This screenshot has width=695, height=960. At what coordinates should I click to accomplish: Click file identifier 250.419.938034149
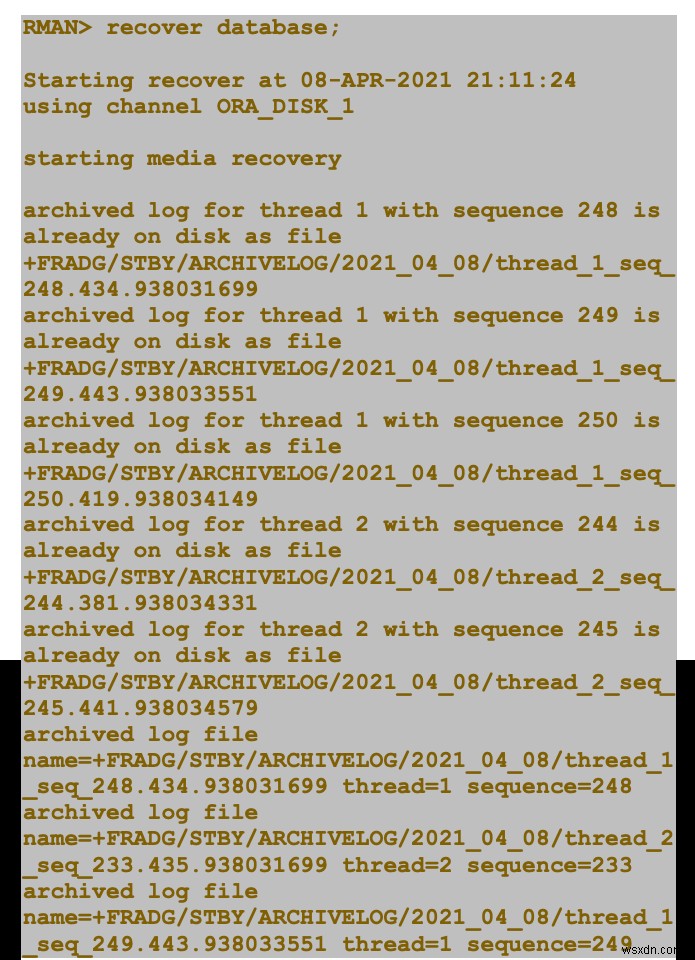140,498
